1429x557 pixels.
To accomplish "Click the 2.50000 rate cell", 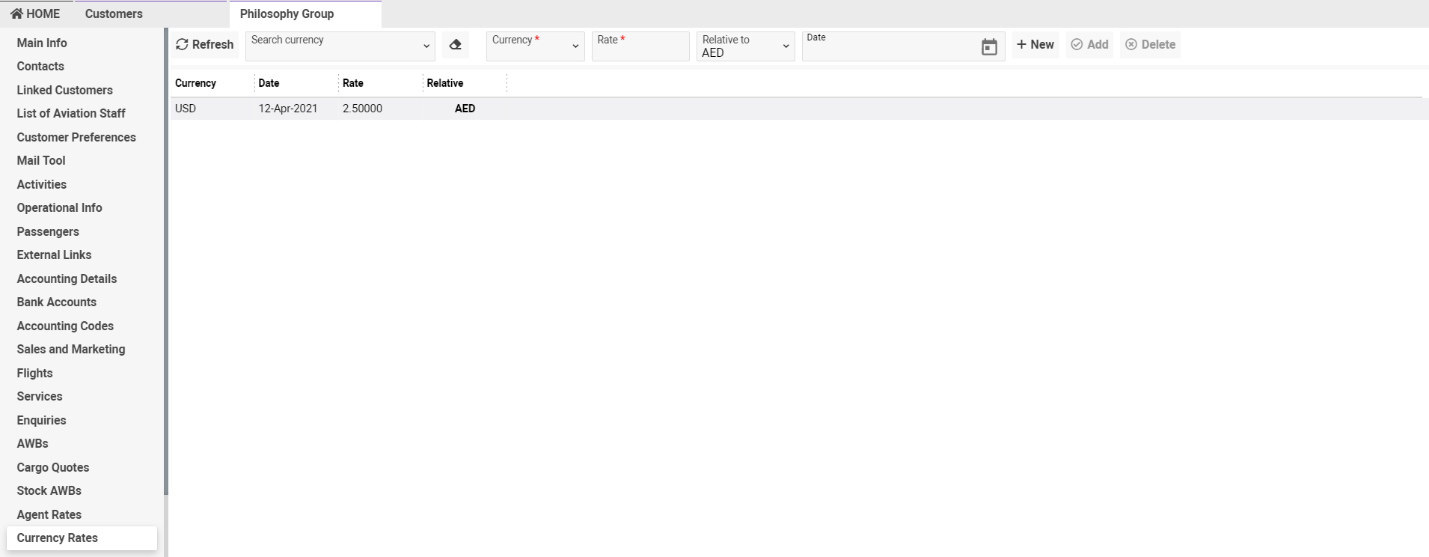I will pyautogui.click(x=362, y=109).
